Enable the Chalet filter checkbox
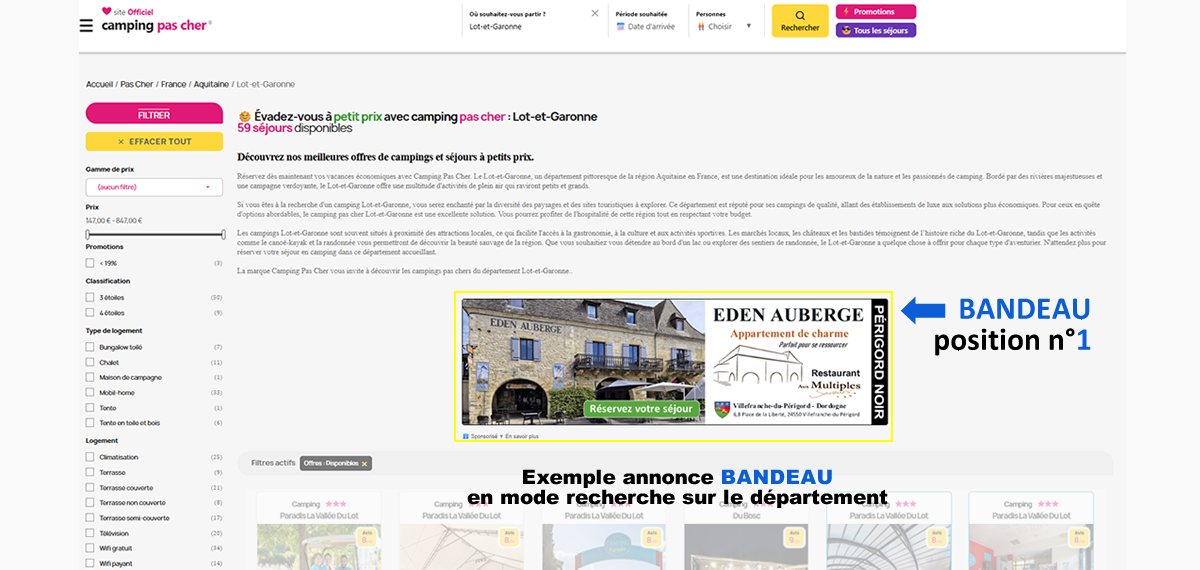Screen dimensions: 1200x570 (x=90, y=362)
